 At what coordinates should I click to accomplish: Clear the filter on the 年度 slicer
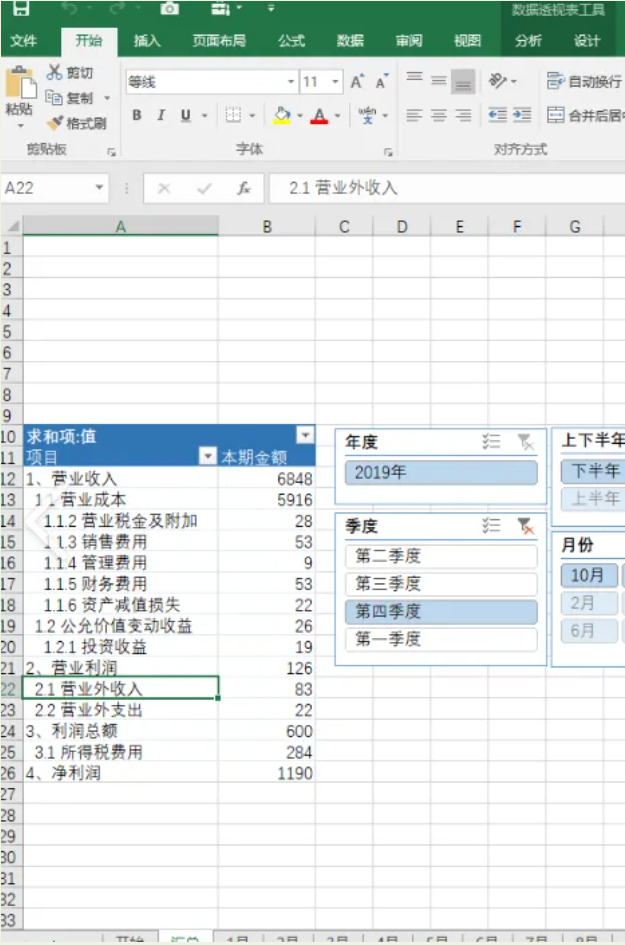click(x=526, y=442)
